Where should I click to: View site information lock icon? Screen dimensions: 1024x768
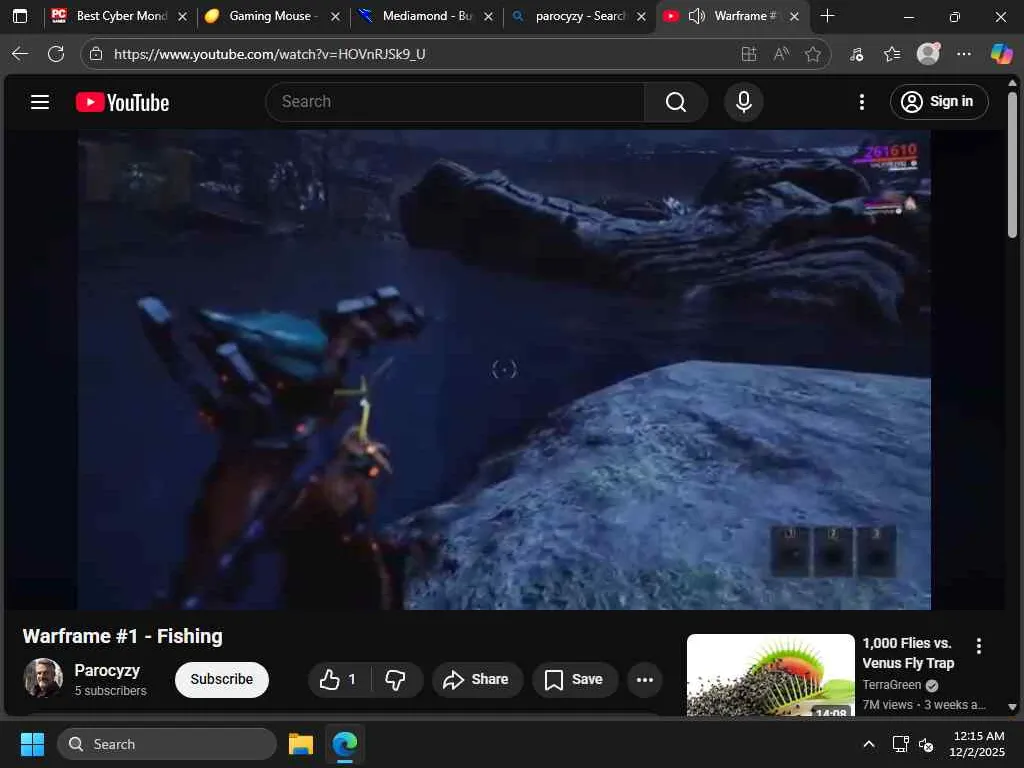point(96,54)
